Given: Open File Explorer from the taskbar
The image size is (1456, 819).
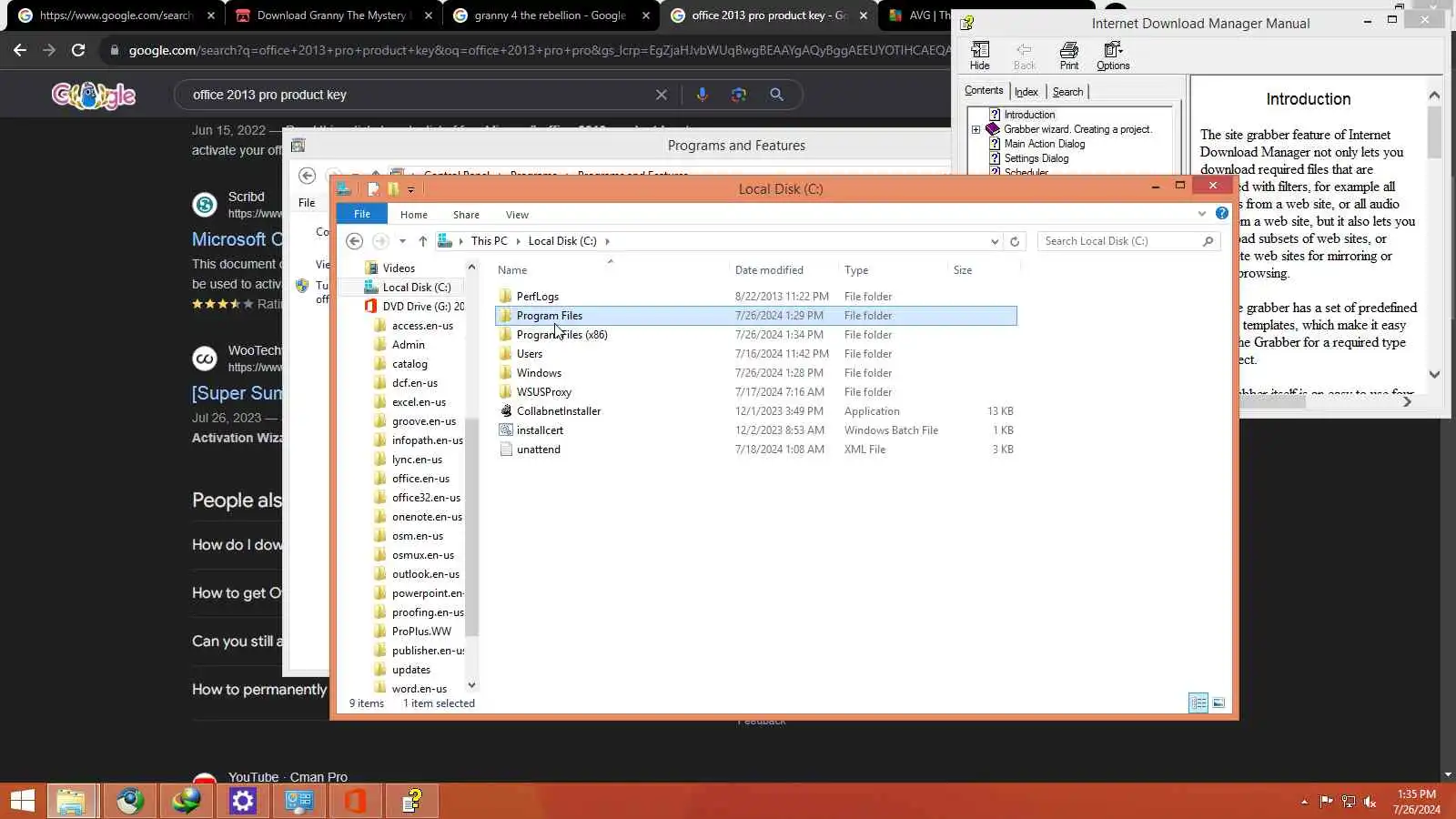Looking at the screenshot, I should pyautogui.click(x=71, y=801).
